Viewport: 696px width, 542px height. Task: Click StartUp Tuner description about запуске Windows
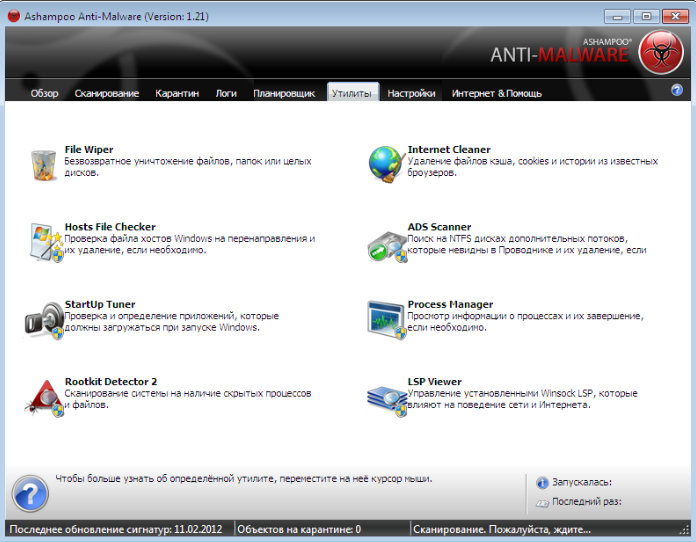pyautogui.click(x=172, y=322)
